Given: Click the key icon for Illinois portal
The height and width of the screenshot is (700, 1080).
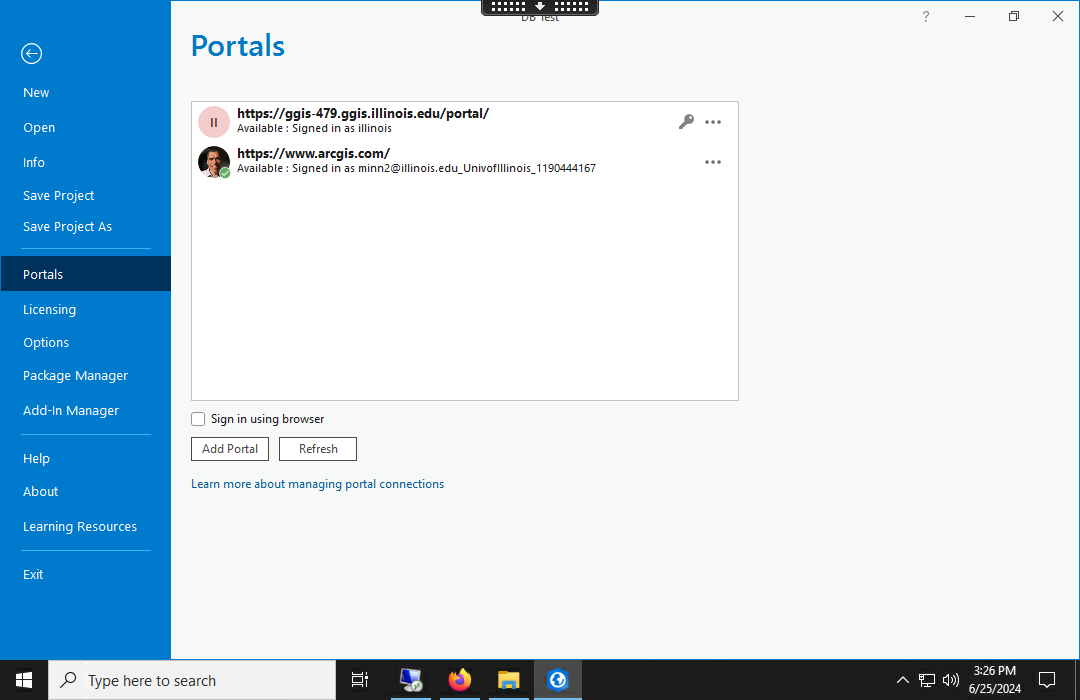Looking at the screenshot, I should [x=686, y=122].
